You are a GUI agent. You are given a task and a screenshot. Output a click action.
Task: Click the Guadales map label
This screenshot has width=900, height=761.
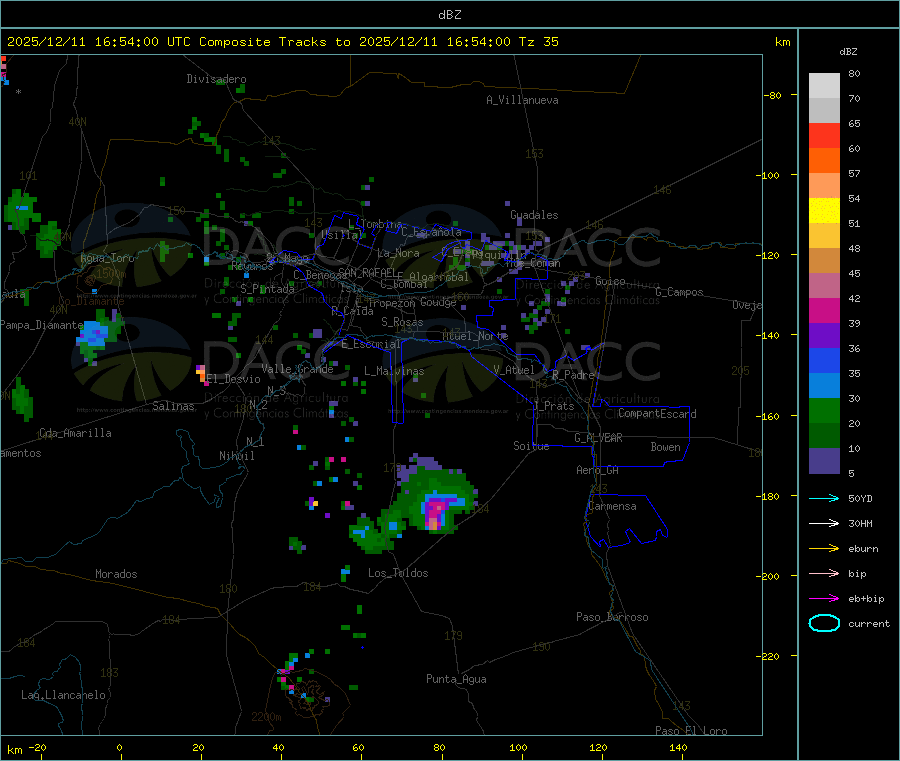tap(534, 215)
